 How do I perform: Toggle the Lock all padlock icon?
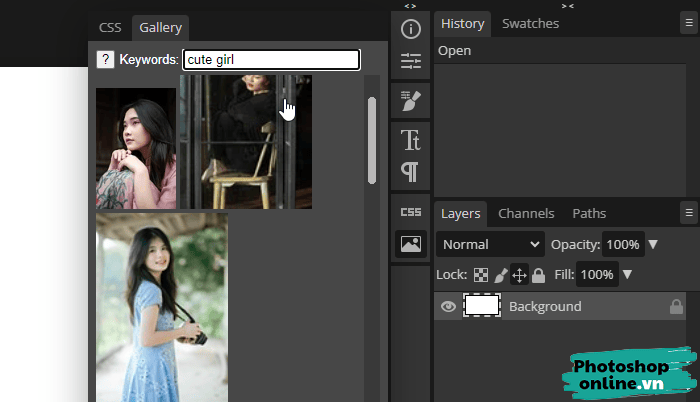(538, 275)
